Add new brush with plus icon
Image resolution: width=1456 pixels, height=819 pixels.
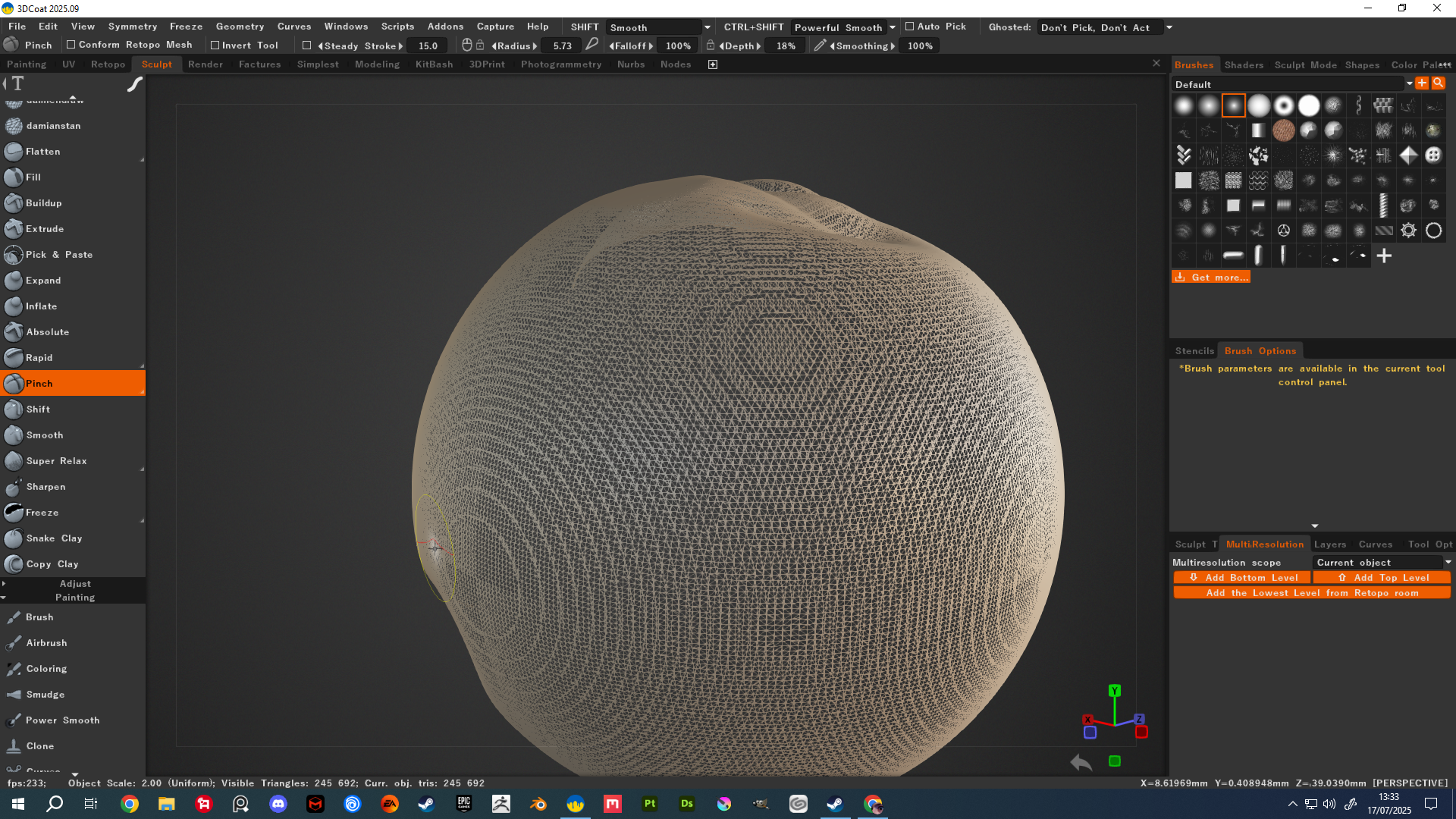coord(1384,256)
